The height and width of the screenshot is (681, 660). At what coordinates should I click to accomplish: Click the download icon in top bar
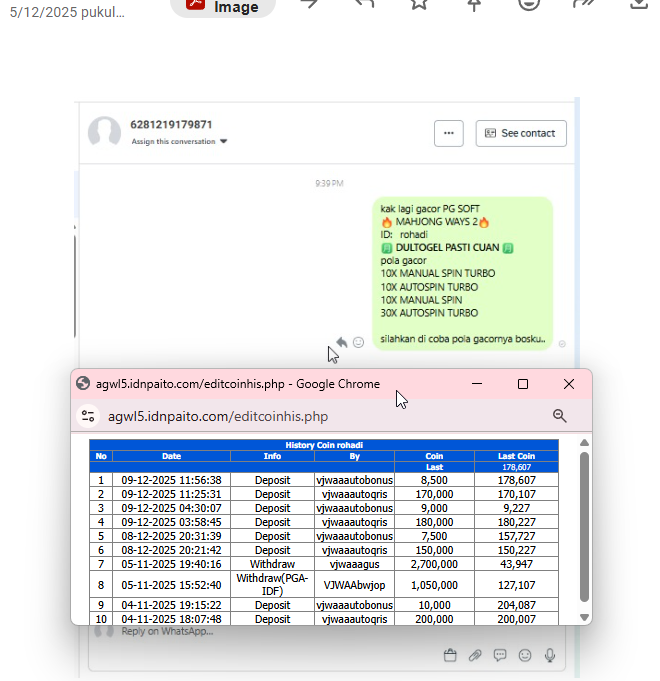[639, 3]
